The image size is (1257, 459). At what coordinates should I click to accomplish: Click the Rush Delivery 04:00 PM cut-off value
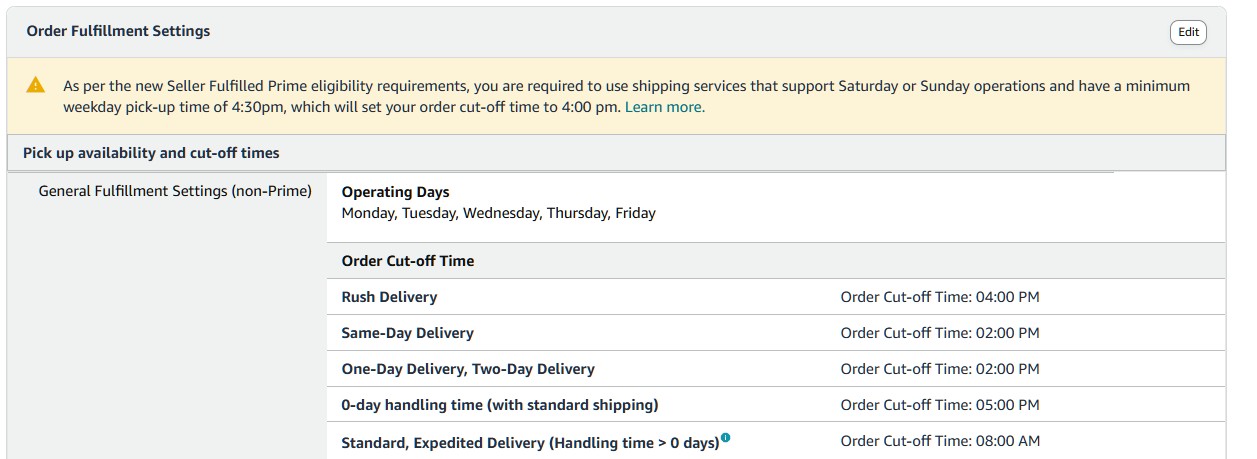pos(940,297)
